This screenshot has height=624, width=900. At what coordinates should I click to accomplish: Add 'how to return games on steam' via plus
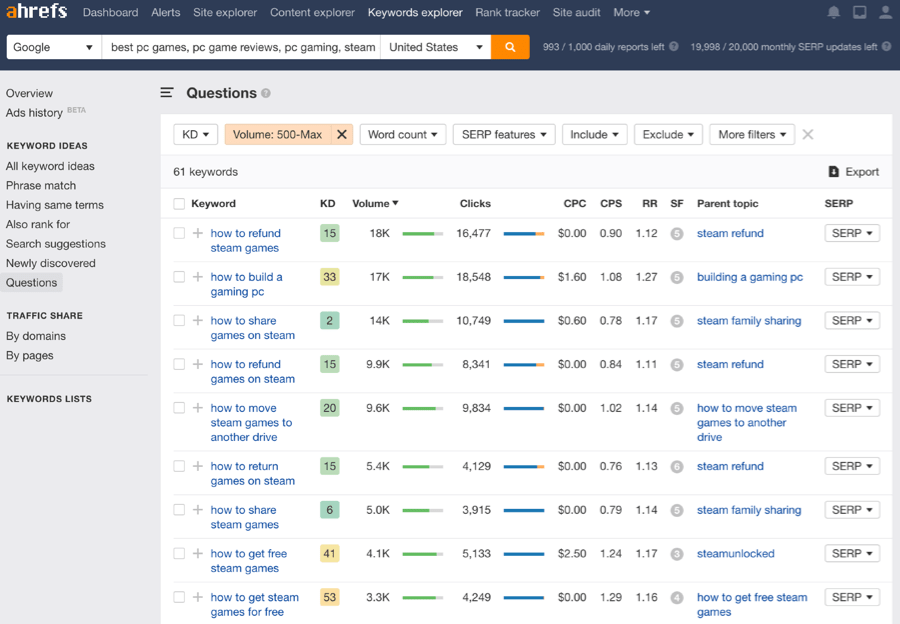(197, 466)
